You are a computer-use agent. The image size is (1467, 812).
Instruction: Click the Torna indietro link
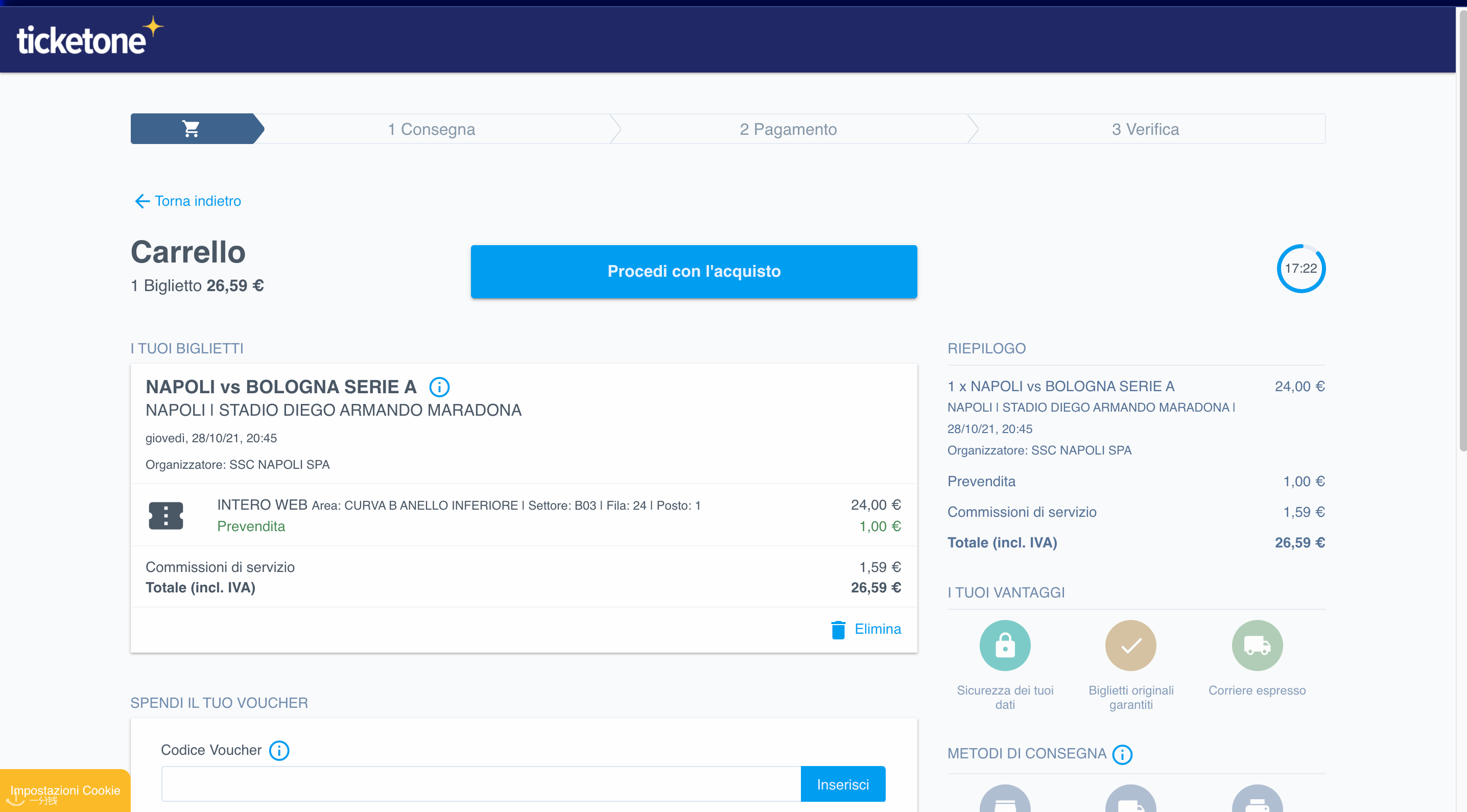point(198,202)
